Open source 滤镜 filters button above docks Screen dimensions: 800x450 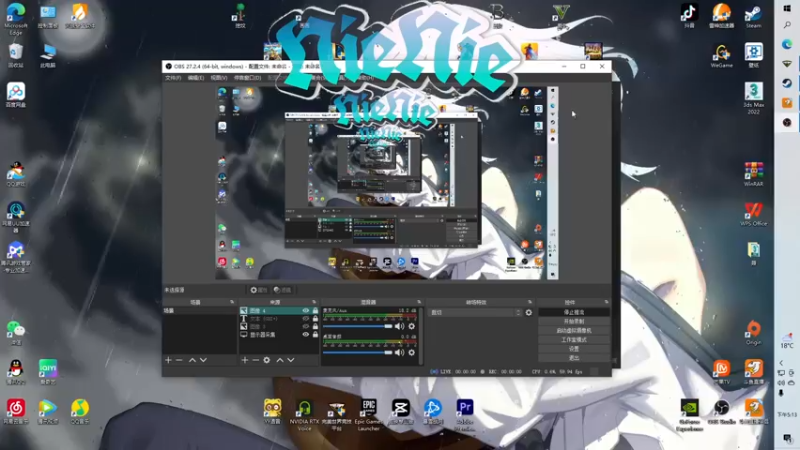click(x=282, y=290)
